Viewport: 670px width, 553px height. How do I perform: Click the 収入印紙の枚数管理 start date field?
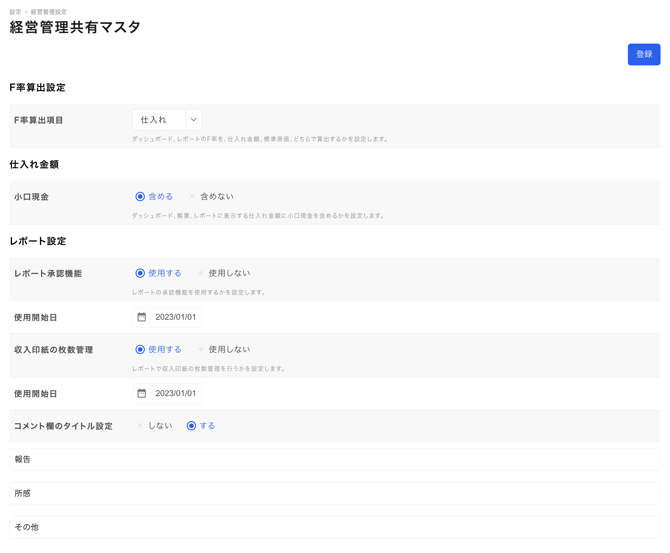tap(176, 394)
